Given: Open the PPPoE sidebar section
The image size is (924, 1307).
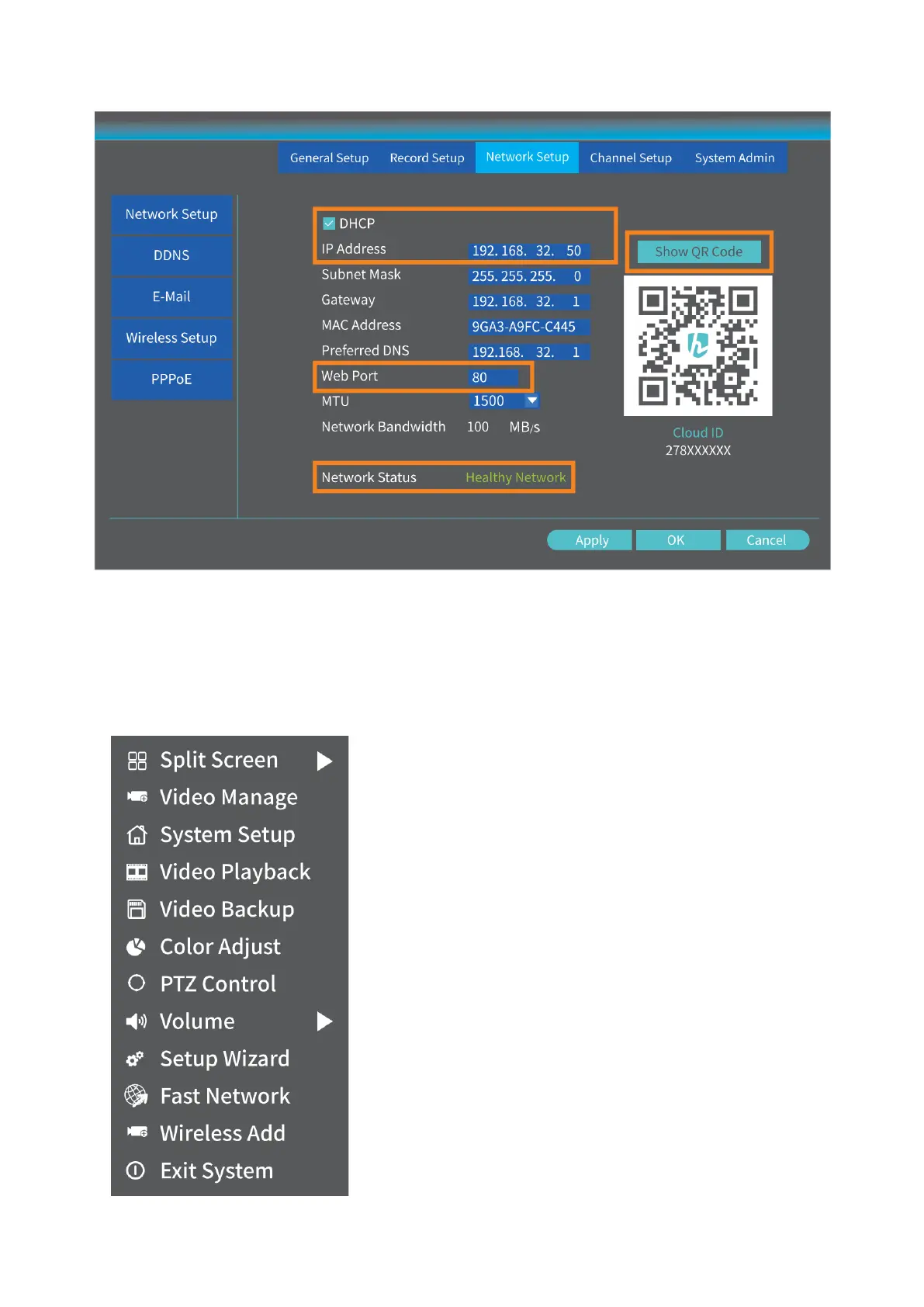Looking at the screenshot, I should coord(171,380).
